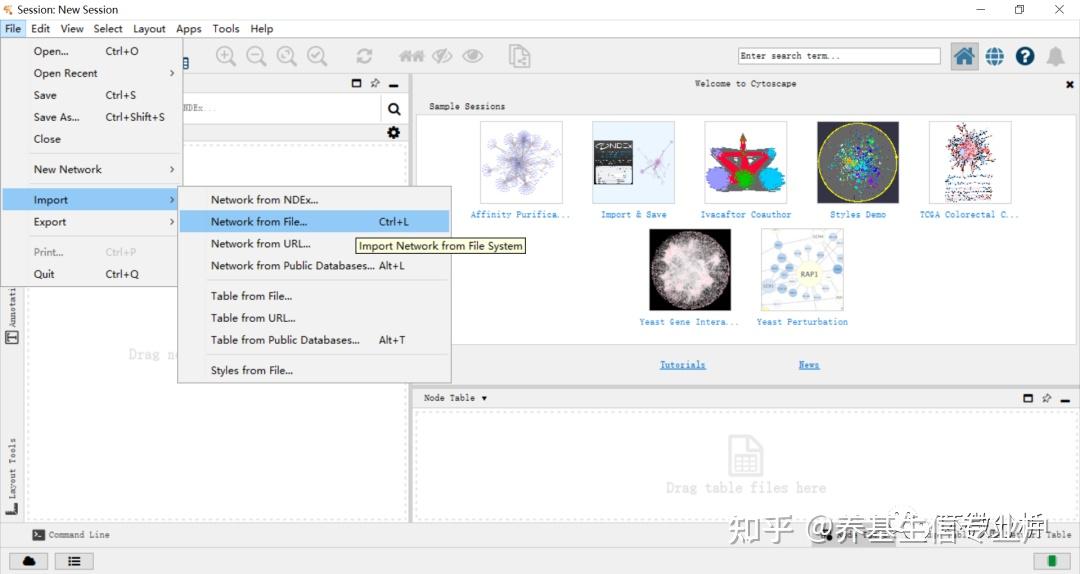
Task: Toggle the hide selected crossed-eye icon
Action: (x=442, y=56)
